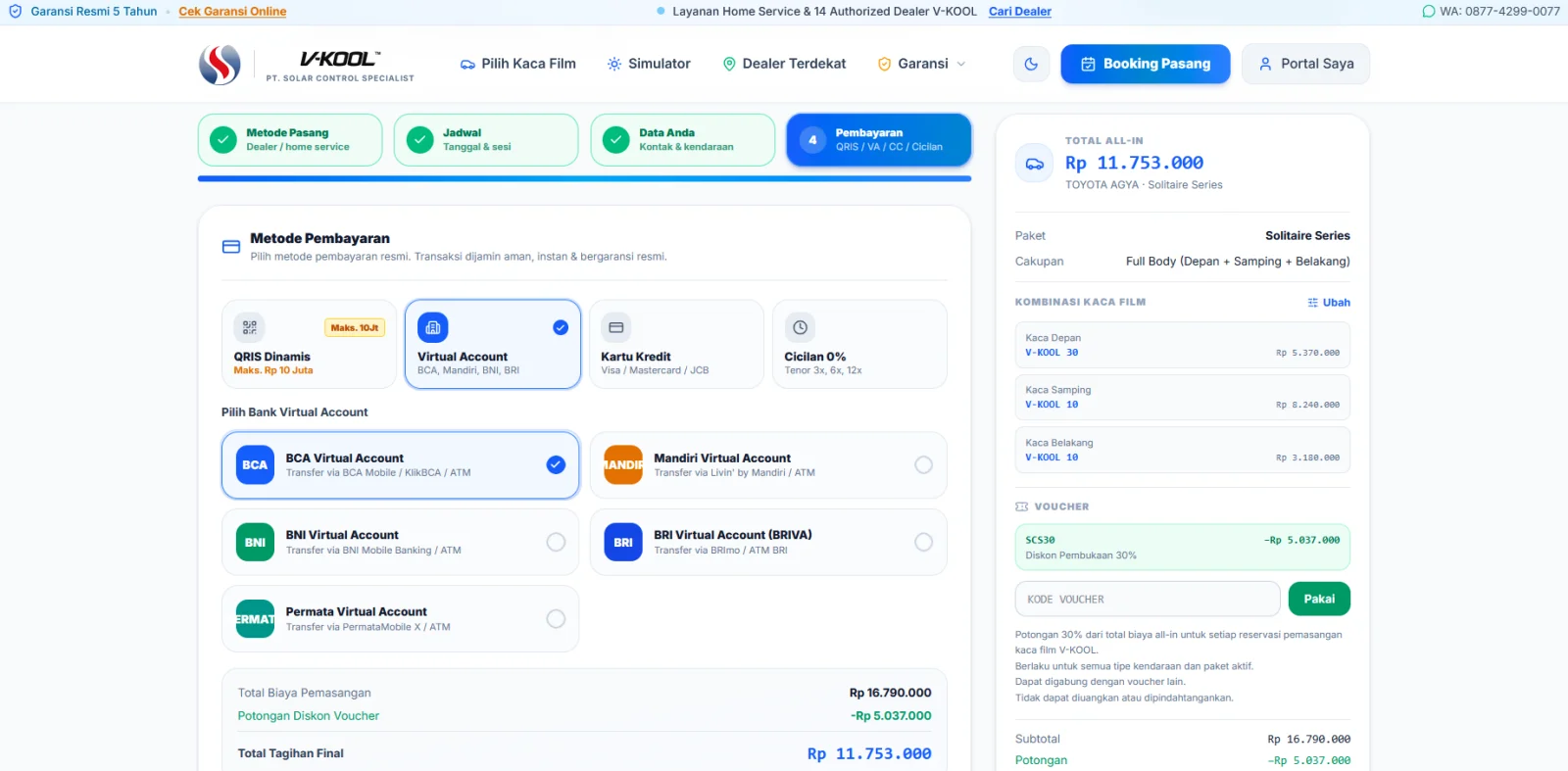The width and height of the screenshot is (1568, 771).
Task: Click the Cicilan 0% clock icon
Action: pyautogui.click(x=800, y=327)
